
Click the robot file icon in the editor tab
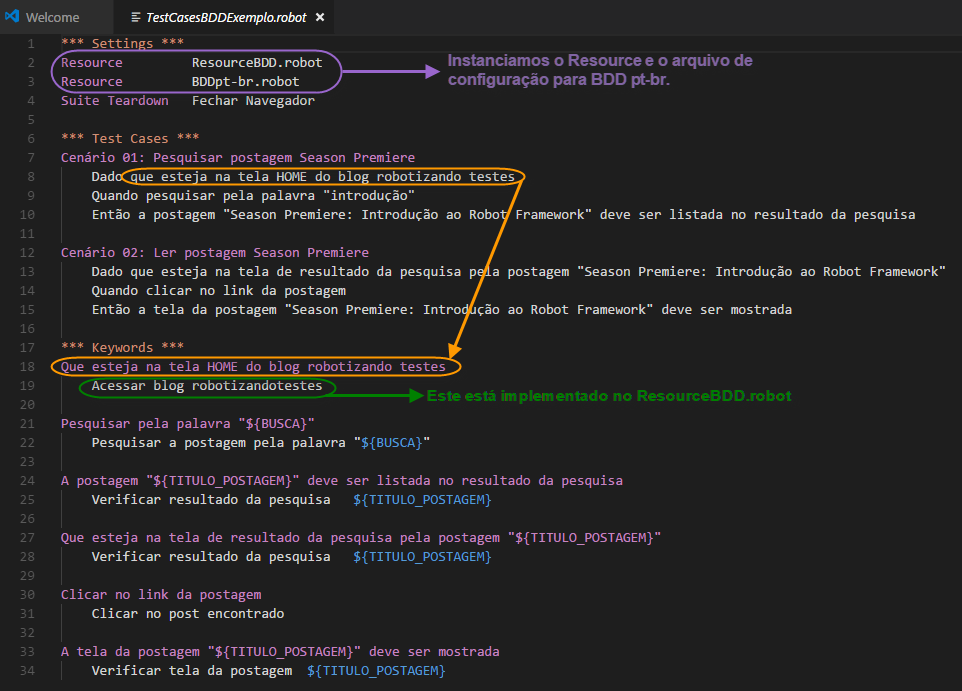tap(134, 17)
